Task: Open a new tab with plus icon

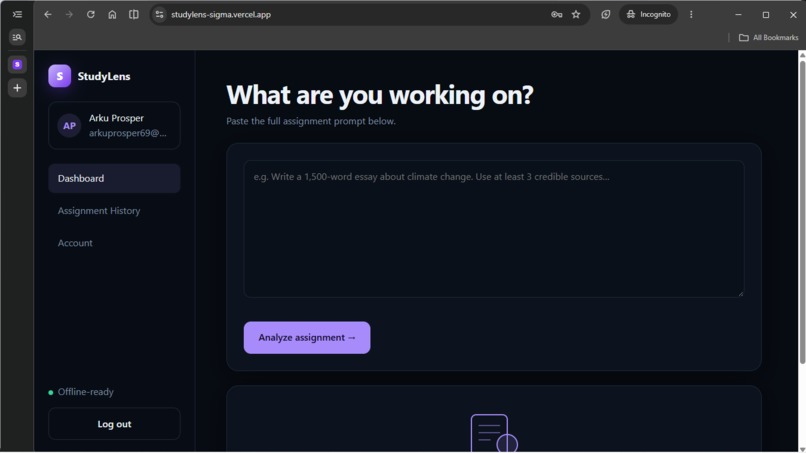Action: click(17, 88)
